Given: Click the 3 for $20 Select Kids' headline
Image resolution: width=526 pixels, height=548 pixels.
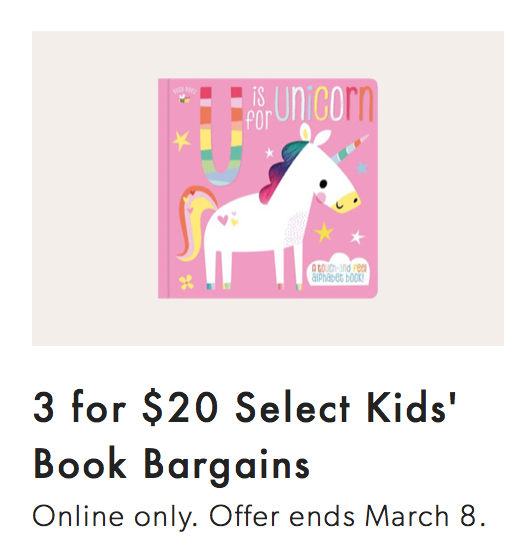Looking at the screenshot, I should [245, 408].
